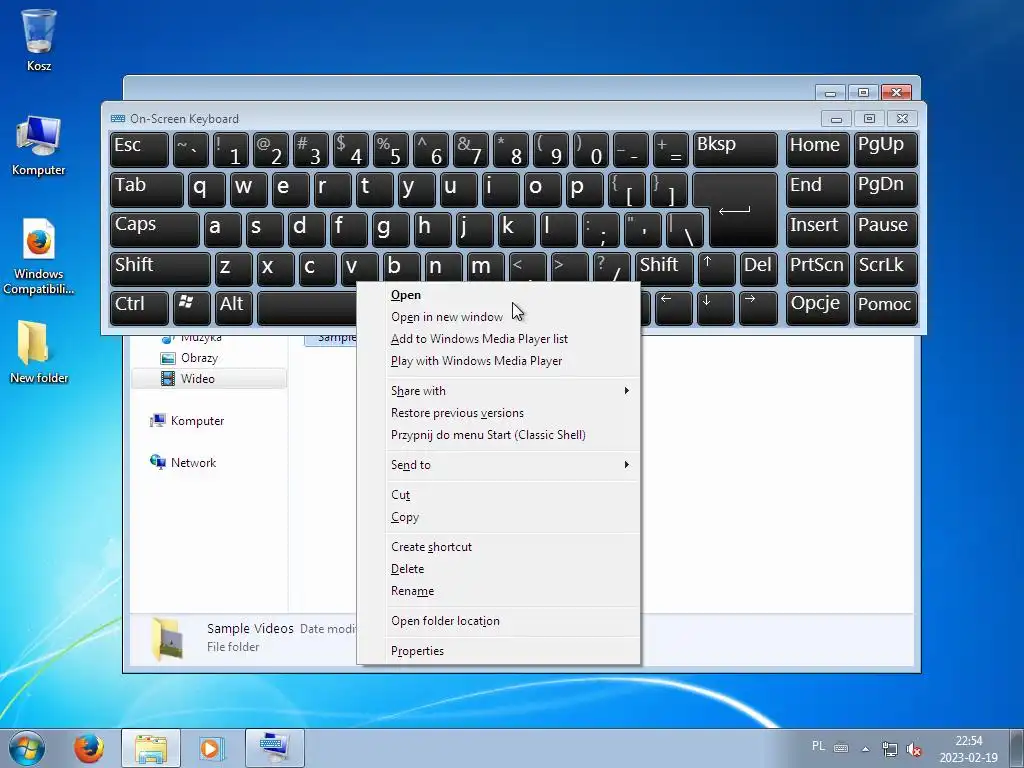Screen dimensions: 1024x768
Task: Toggle ScrLk on On-Screen Keyboard
Action: click(x=886, y=269)
